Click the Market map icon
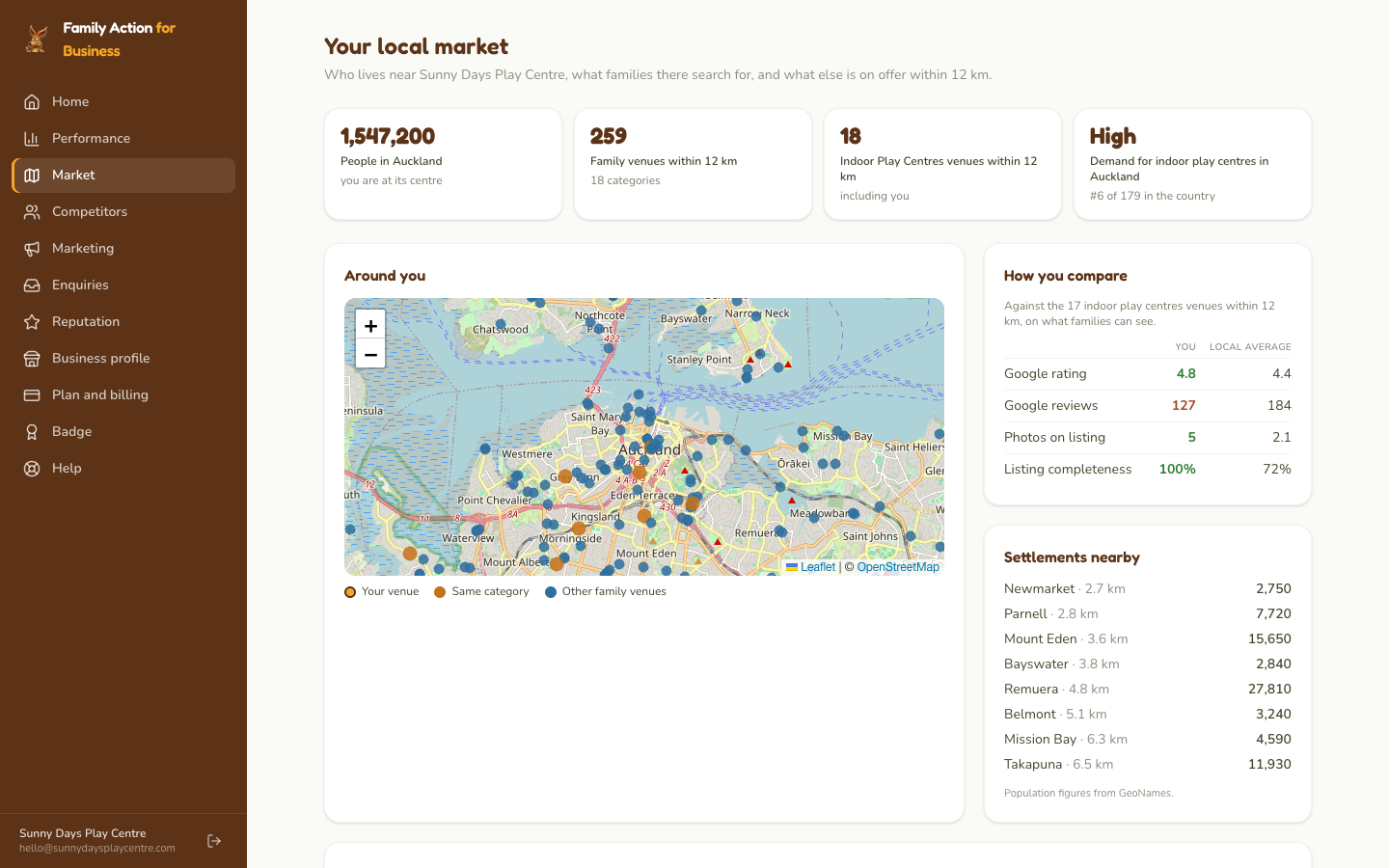The height and width of the screenshot is (868, 1389). (32, 175)
